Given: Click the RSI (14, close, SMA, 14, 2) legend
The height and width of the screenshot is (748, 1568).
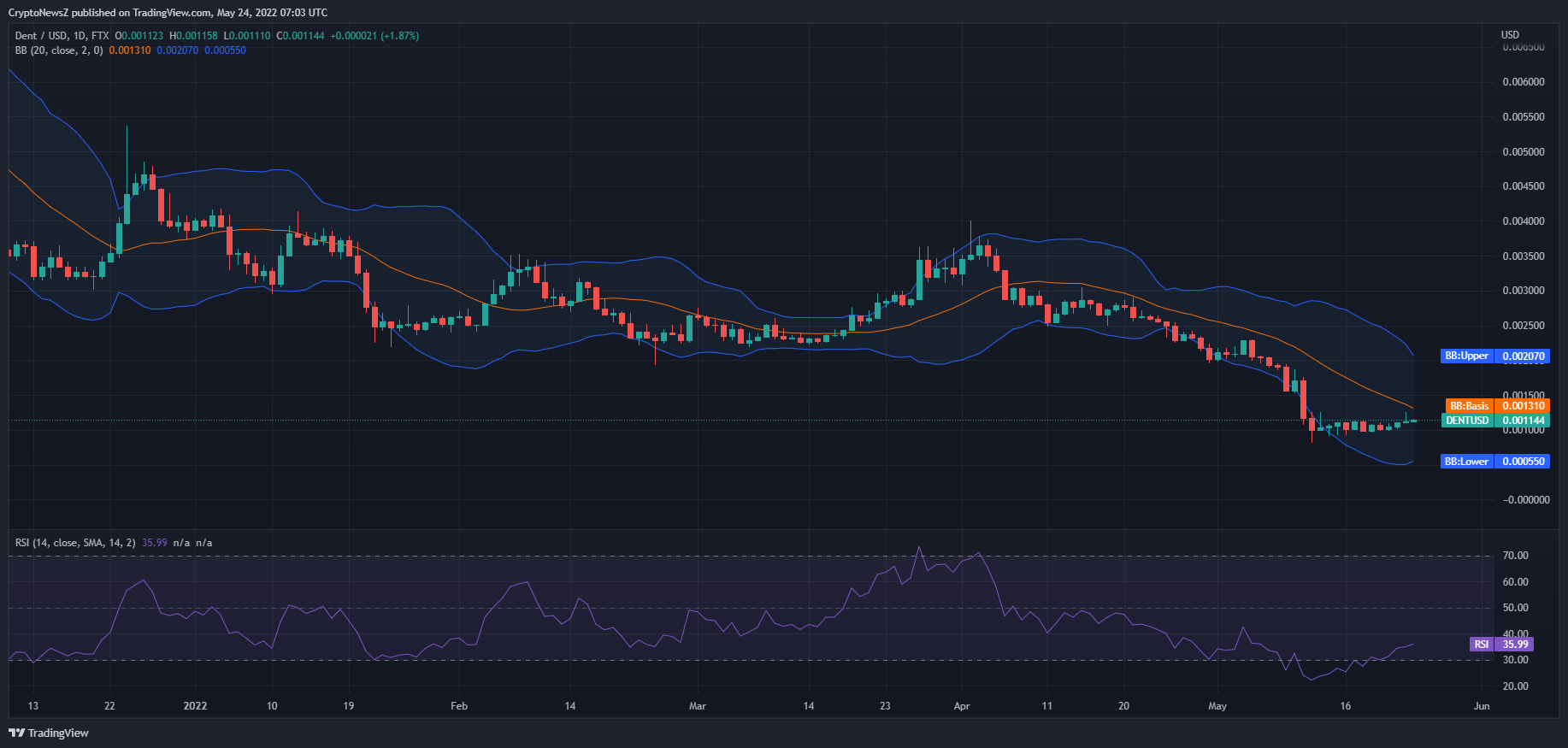Looking at the screenshot, I should 75,543.
